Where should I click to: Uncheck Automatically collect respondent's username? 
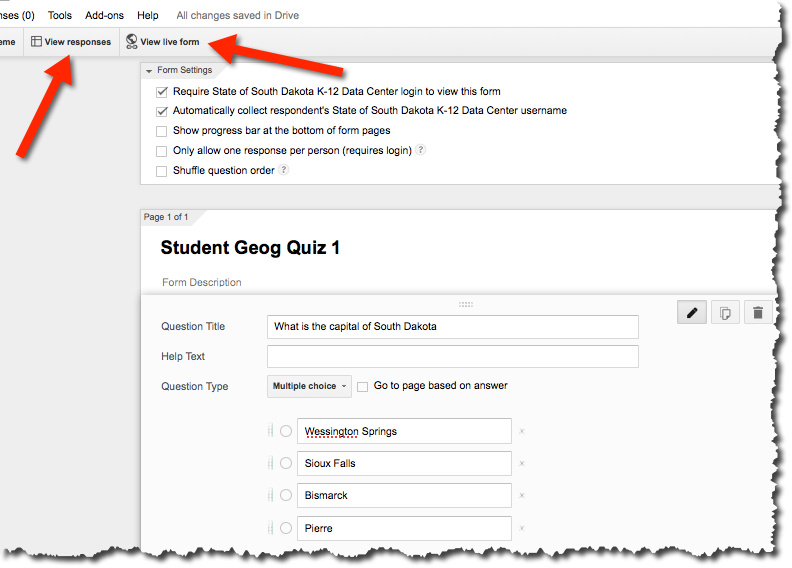[162, 111]
